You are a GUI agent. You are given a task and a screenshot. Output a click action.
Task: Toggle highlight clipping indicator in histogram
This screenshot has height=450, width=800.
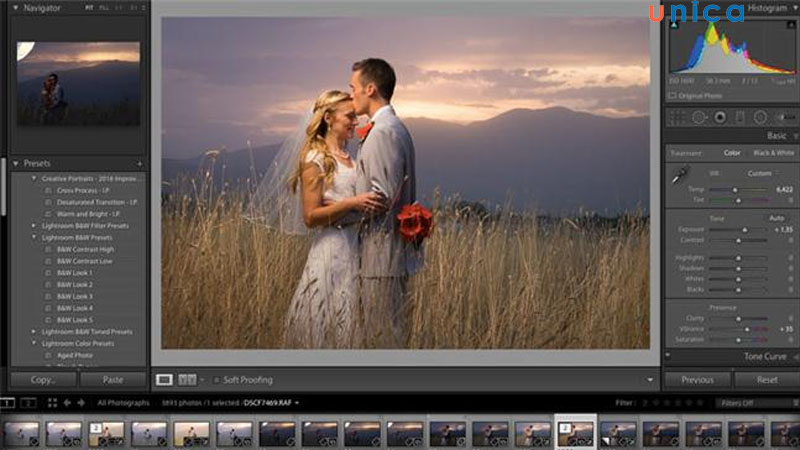[792, 24]
